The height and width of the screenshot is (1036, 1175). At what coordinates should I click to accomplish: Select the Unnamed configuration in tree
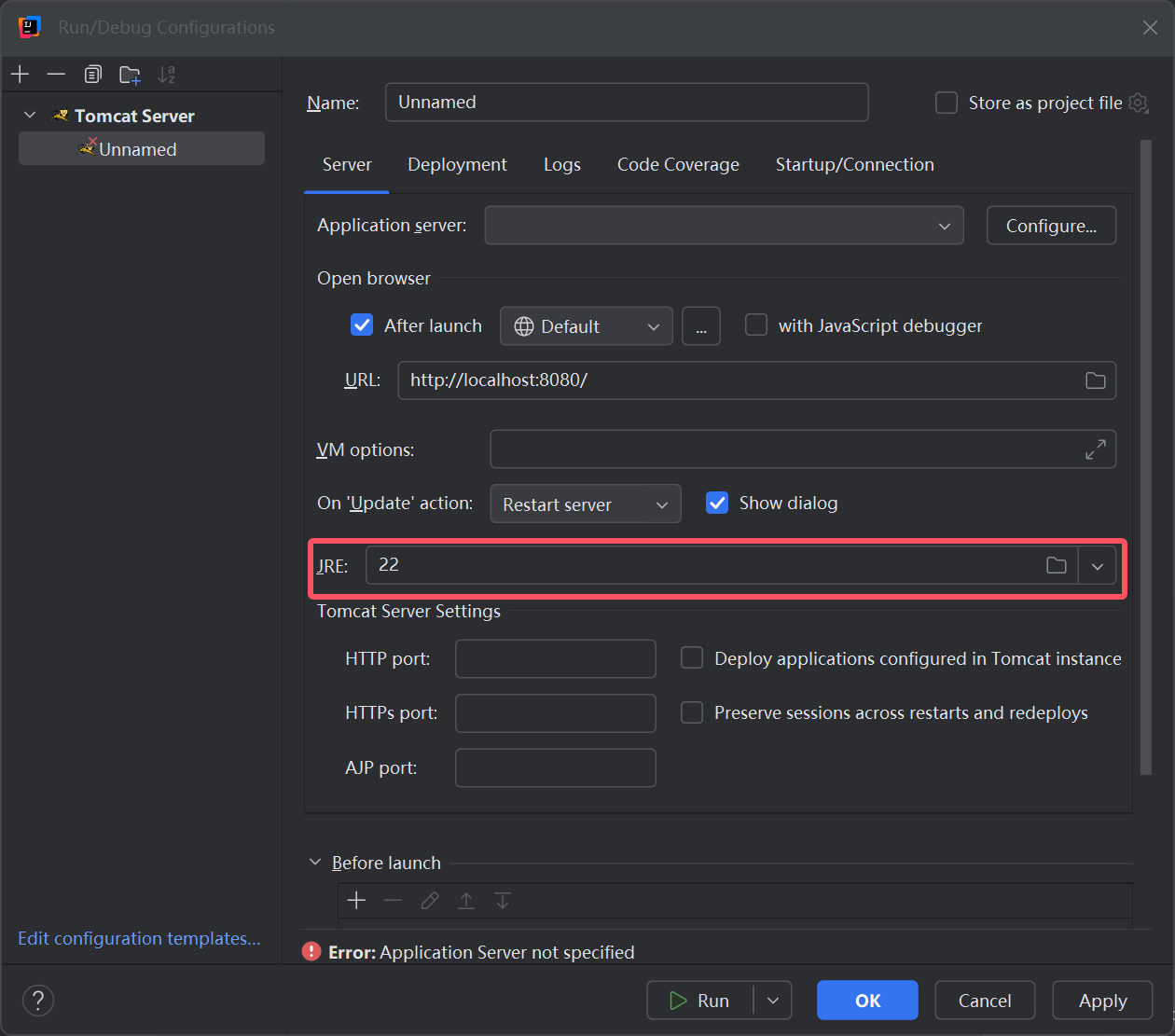(x=142, y=148)
